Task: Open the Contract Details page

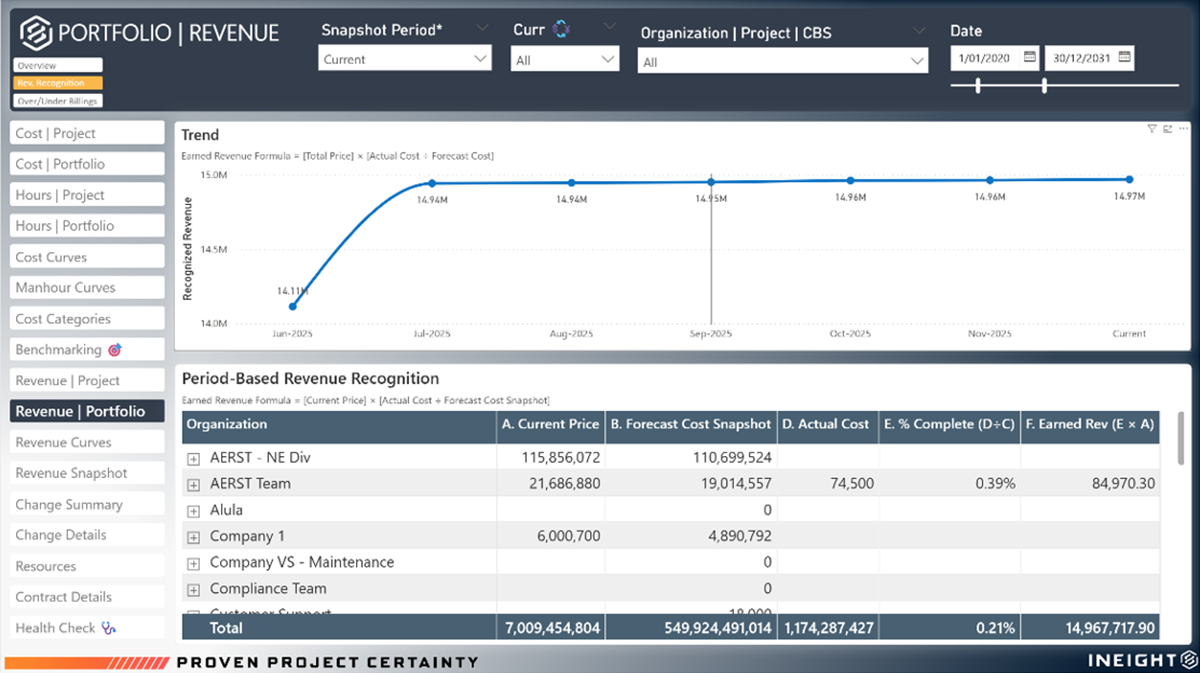Action: click(87, 597)
